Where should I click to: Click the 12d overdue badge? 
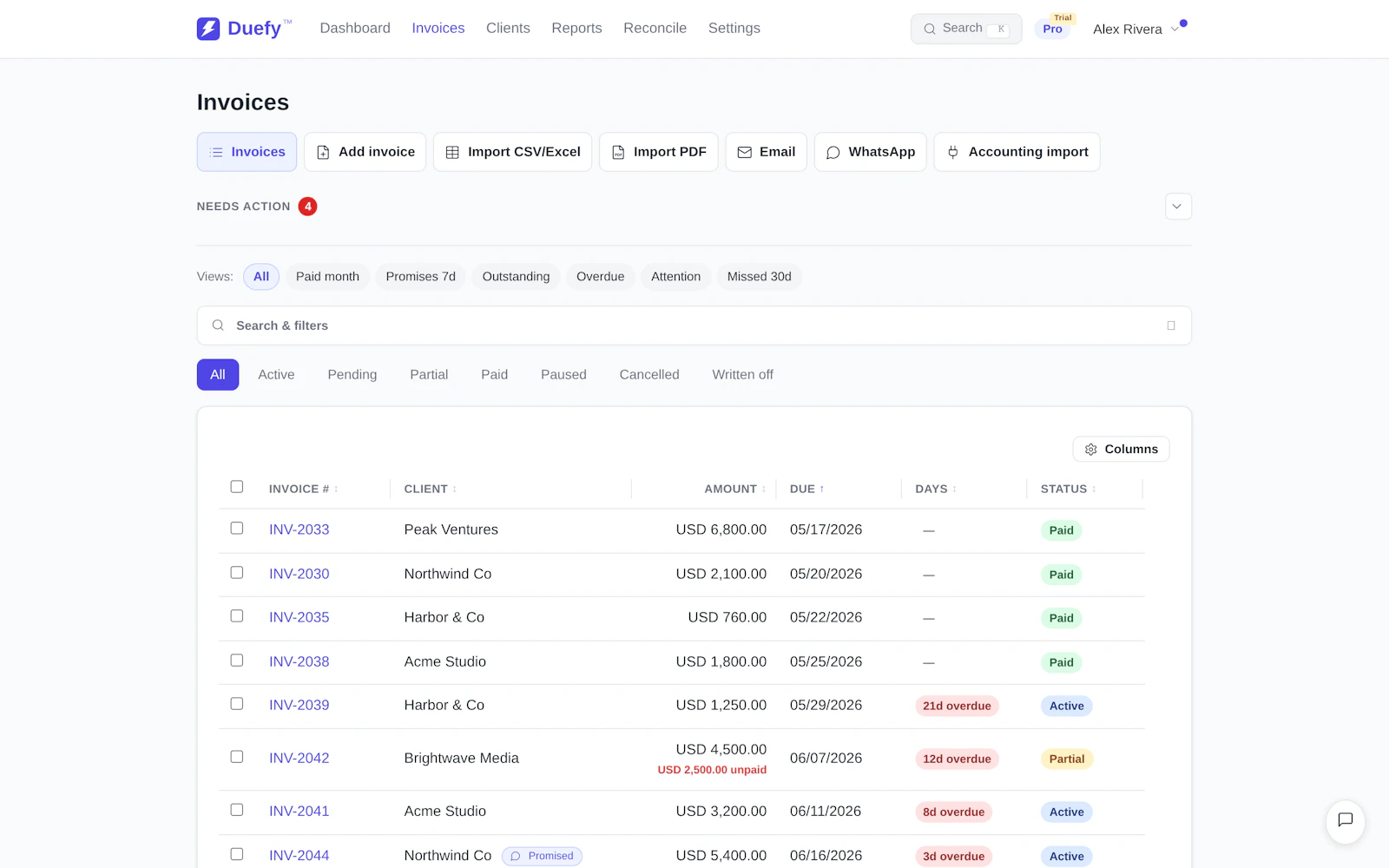point(957,759)
